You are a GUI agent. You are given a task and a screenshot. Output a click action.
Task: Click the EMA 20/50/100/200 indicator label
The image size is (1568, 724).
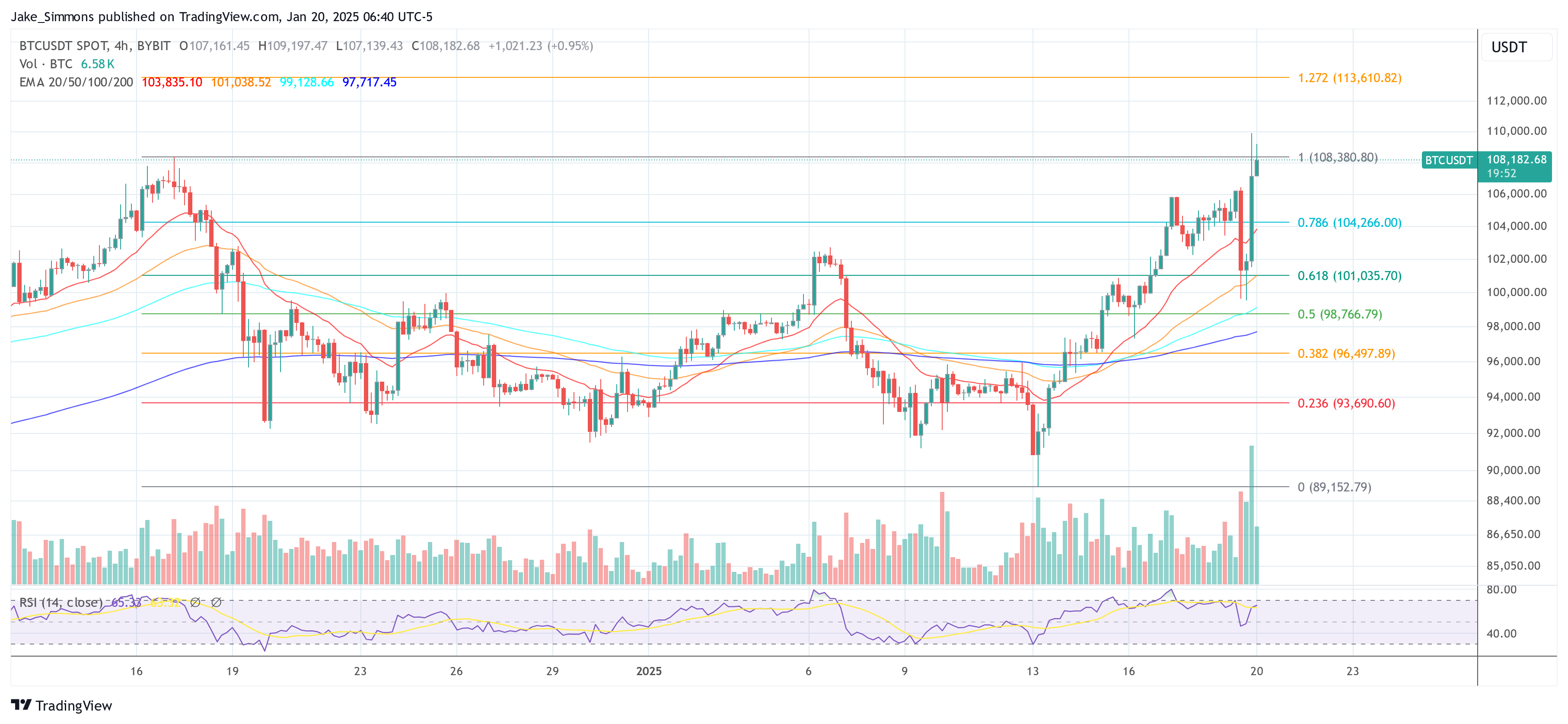click(x=76, y=82)
